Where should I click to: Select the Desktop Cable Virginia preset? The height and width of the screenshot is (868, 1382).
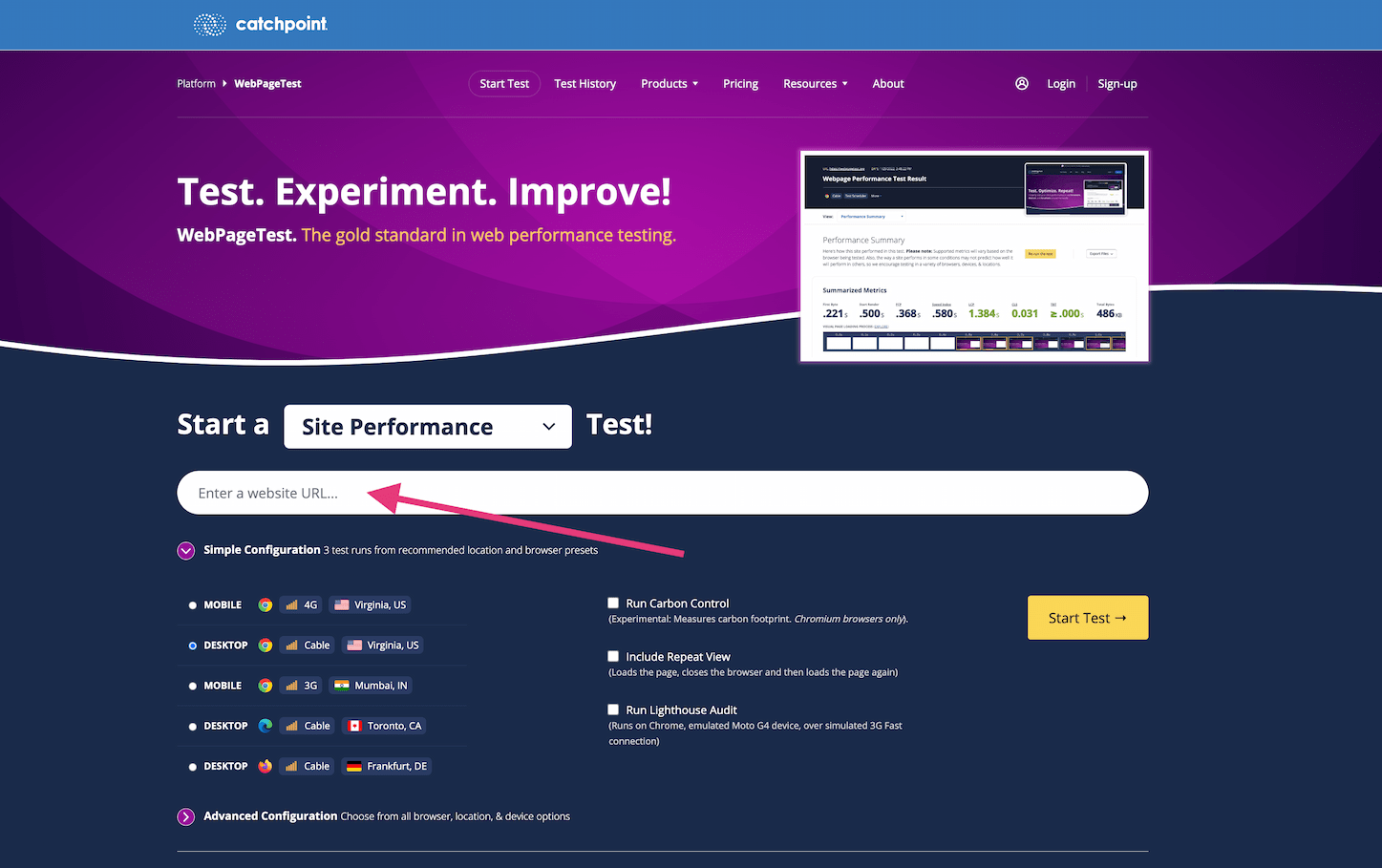(x=193, y=646)
